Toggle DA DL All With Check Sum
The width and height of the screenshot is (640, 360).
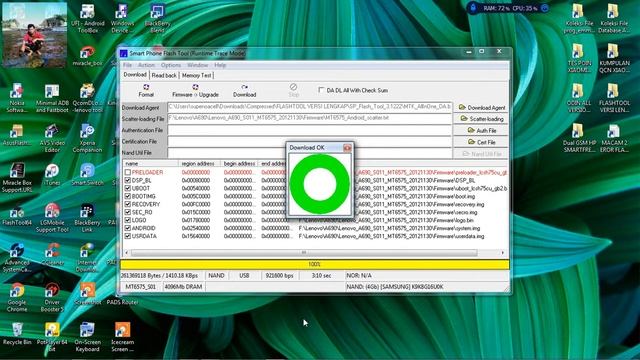321,90
